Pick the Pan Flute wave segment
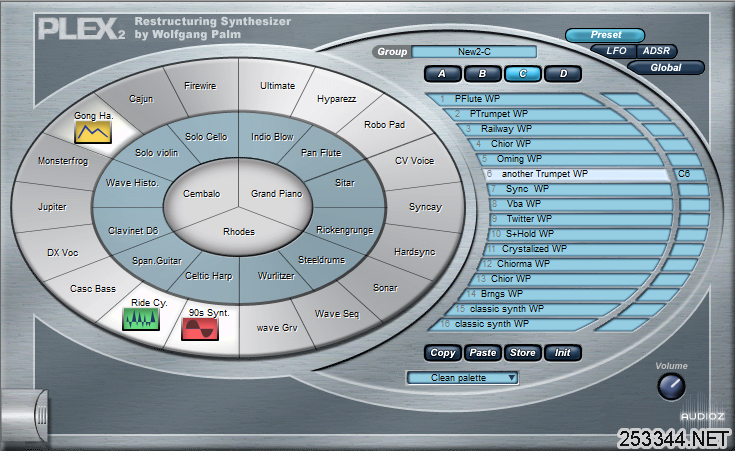 point(321,153)
